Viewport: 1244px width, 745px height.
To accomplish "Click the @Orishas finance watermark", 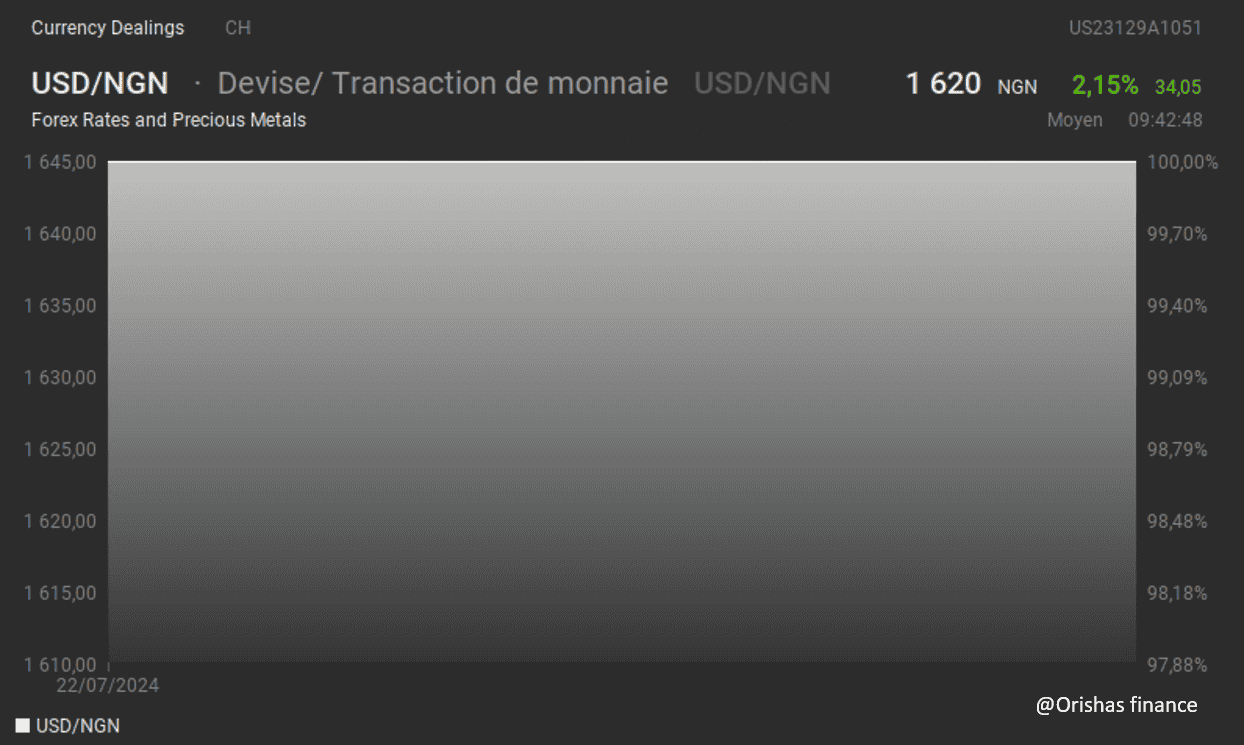I will [x=1117, y=705].
